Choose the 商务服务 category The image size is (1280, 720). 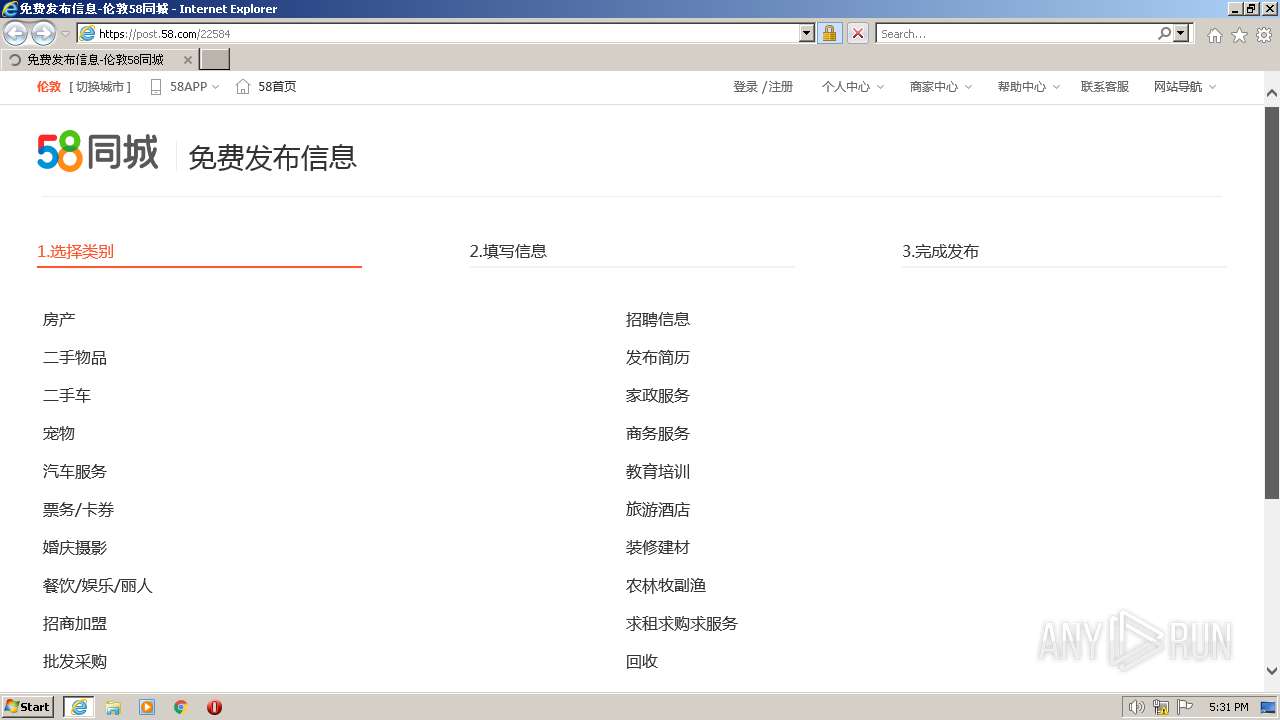pos(658,434)
